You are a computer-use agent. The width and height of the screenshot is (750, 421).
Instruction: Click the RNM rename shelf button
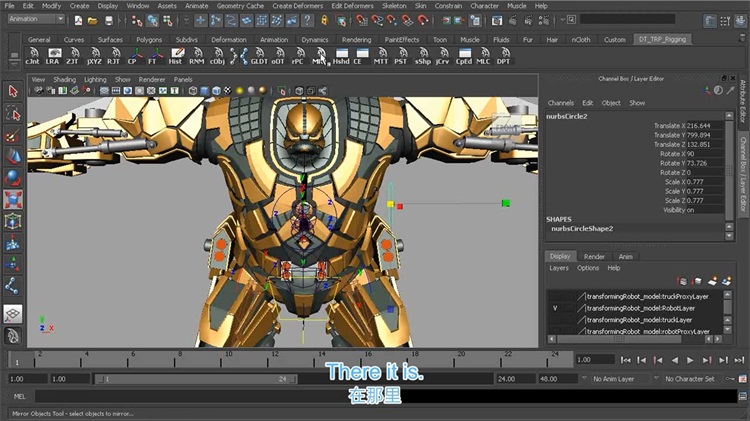coord(197,56)
